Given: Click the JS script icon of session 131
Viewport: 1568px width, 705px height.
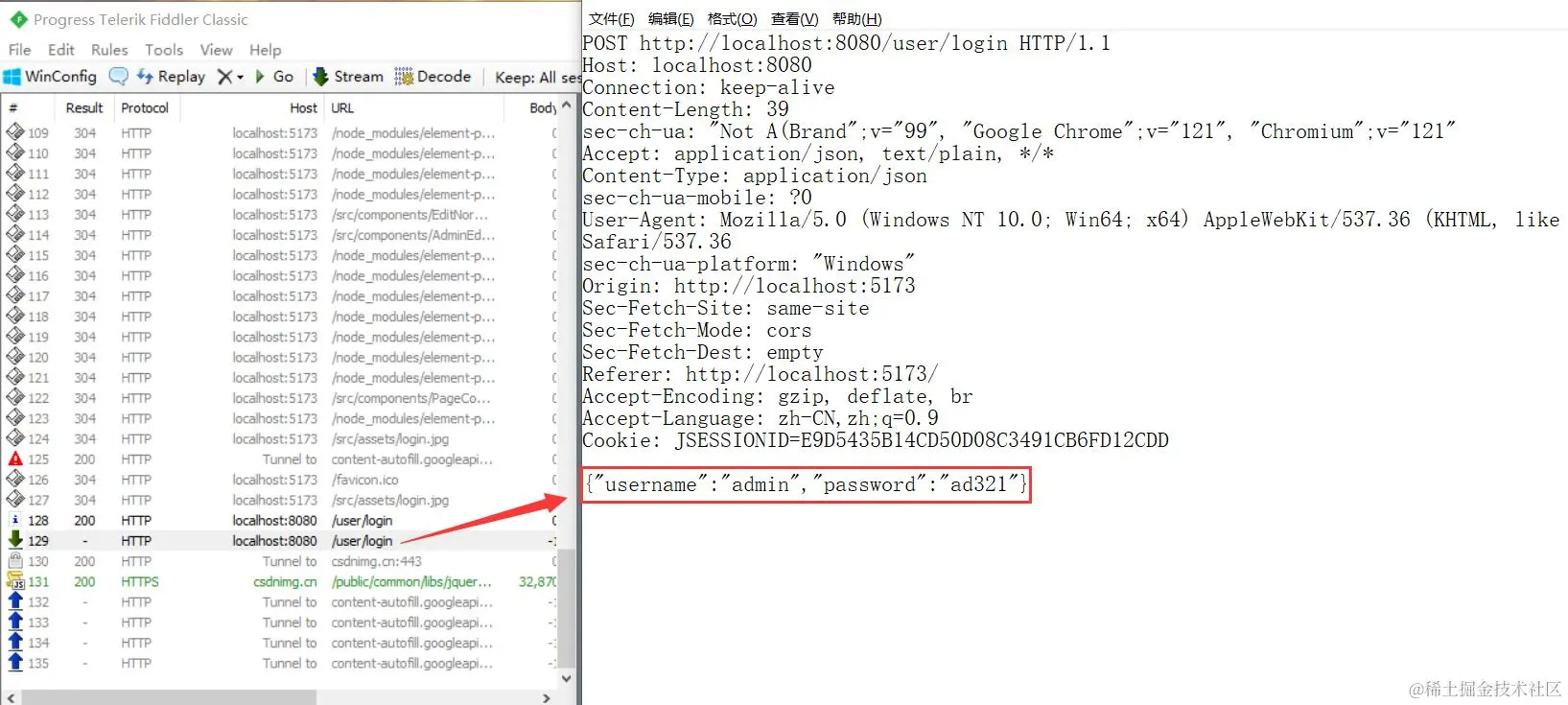Looking at the screenshot, I should pos(15,581).
